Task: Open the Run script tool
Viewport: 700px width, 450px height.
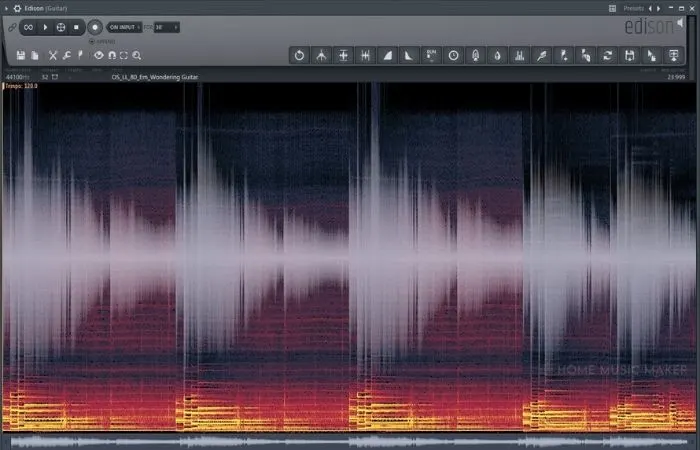Action: pos(431,55)
